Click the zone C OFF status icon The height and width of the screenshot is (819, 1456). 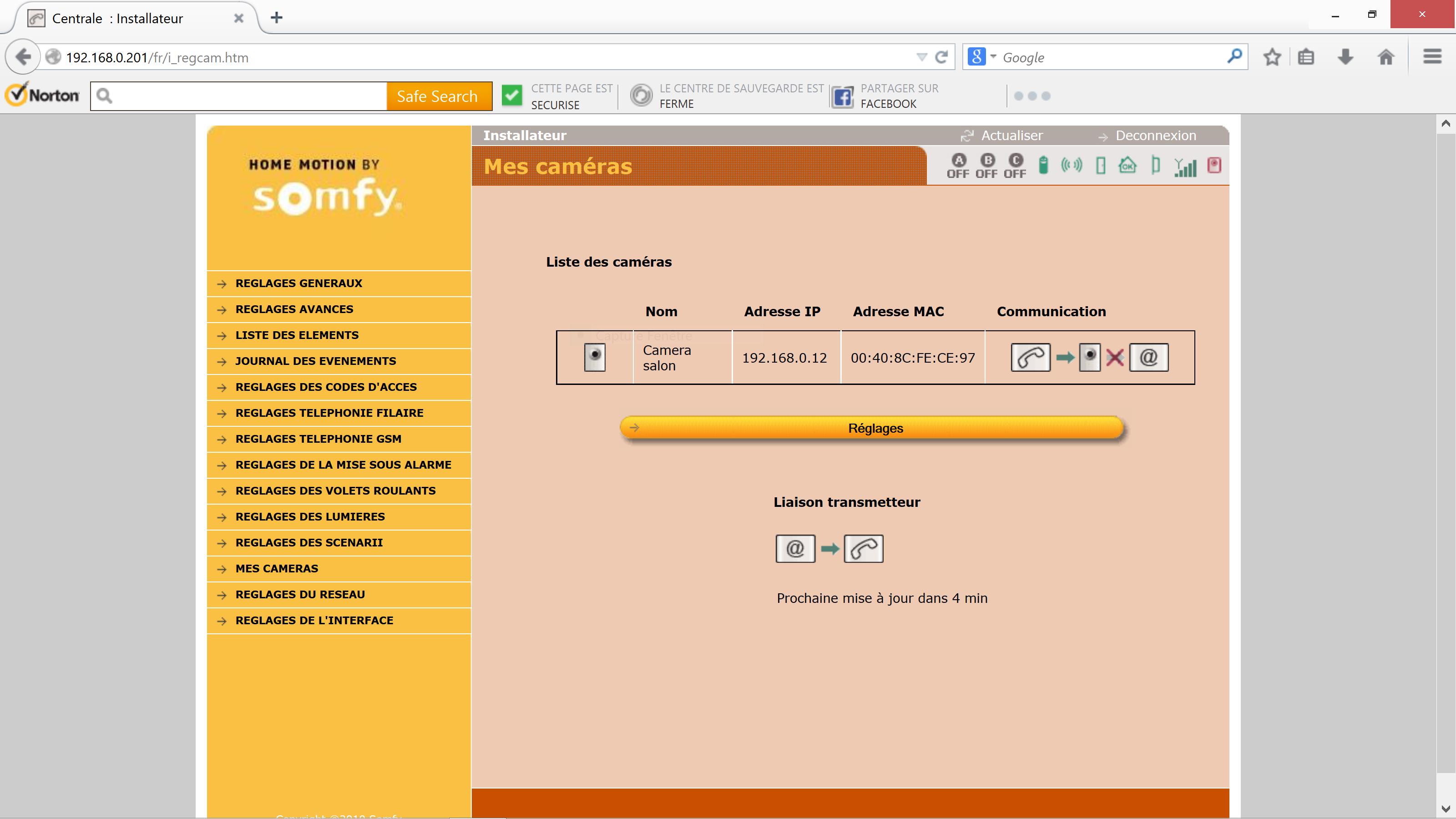[x=1015, y=166]
